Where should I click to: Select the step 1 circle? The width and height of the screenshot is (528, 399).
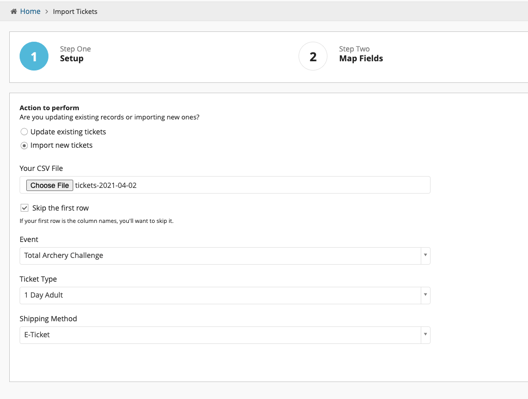(34, 56)
